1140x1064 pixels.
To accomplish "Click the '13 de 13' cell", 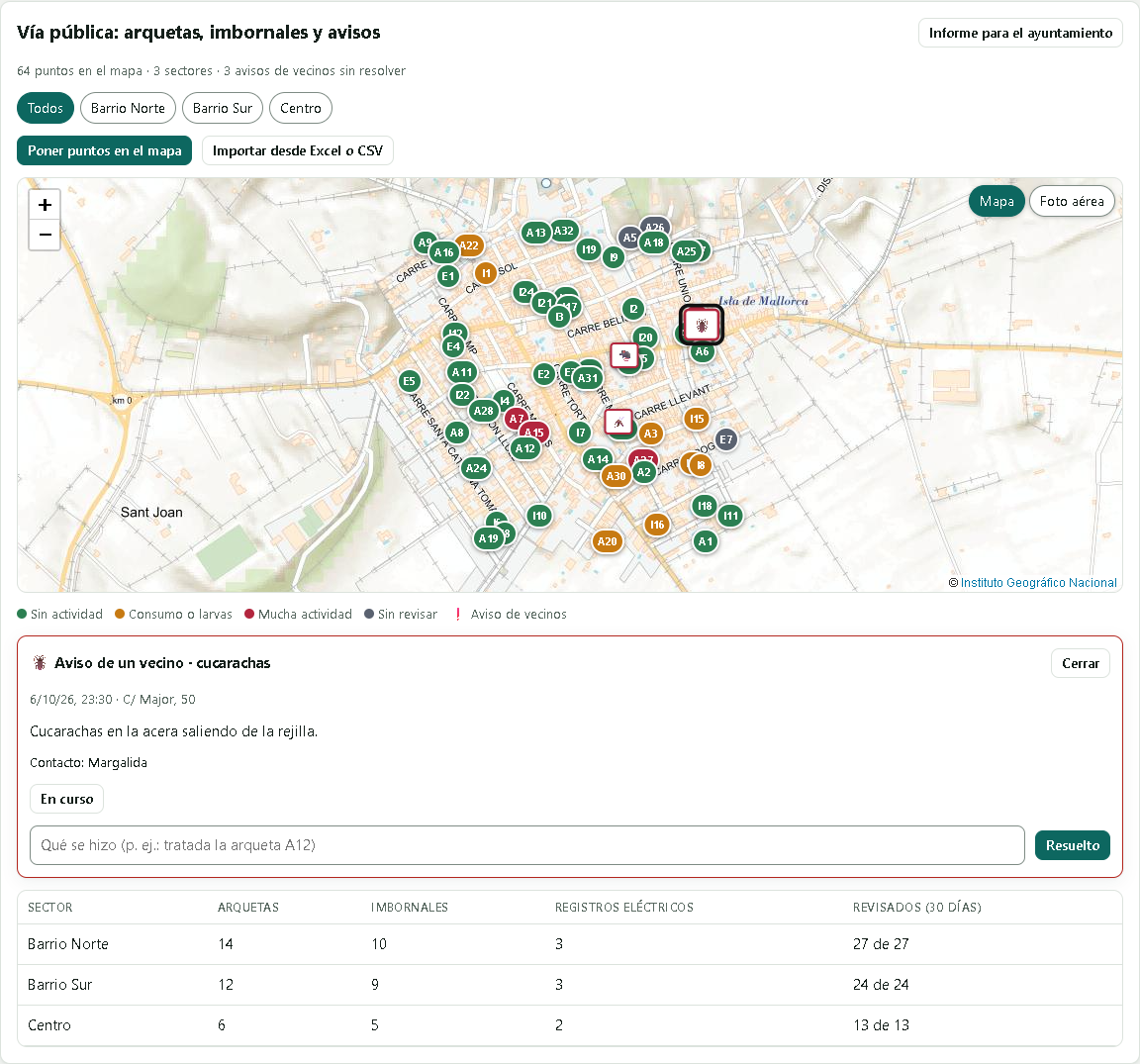I will pos(881,1025).
